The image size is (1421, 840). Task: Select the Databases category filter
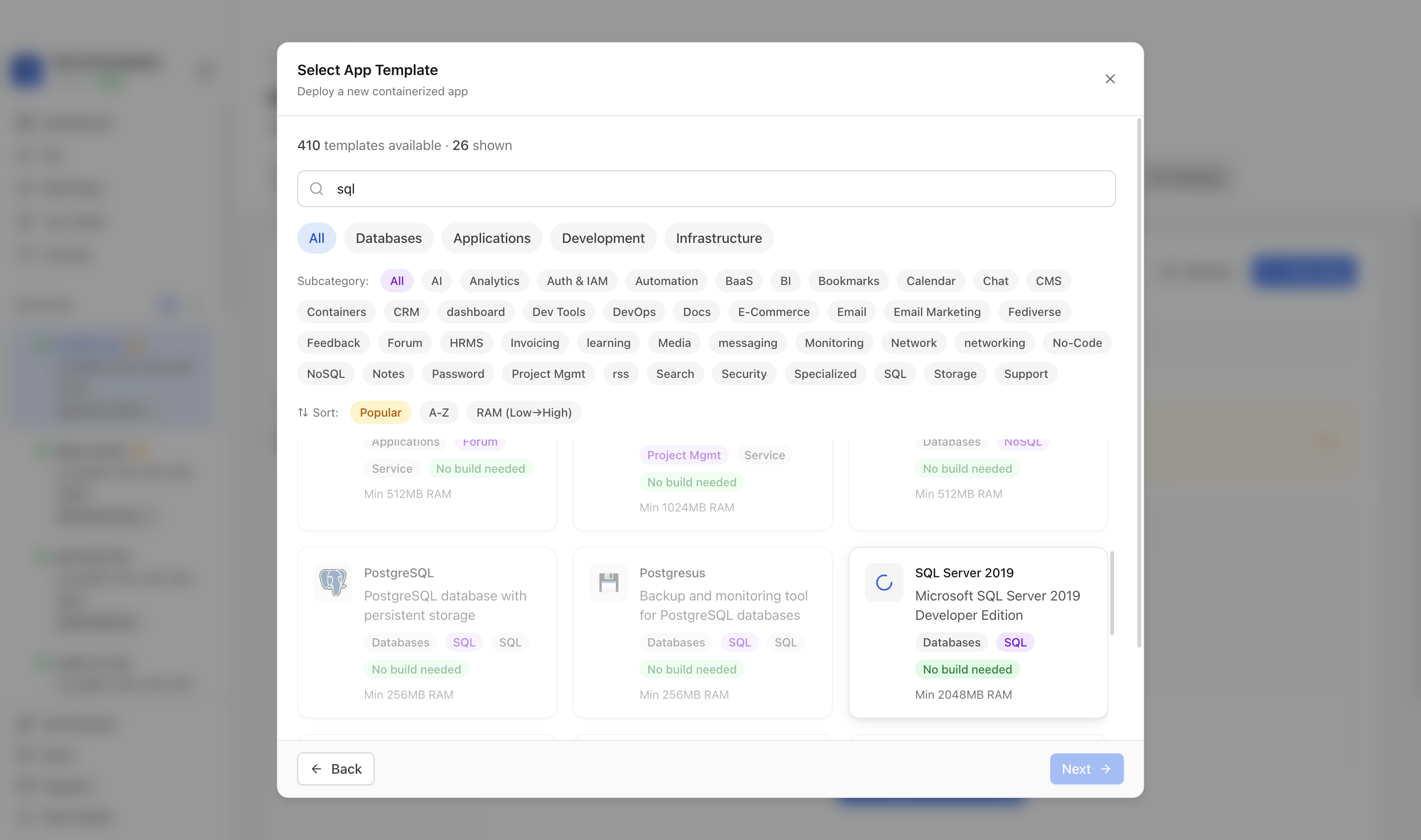(388, 238)
